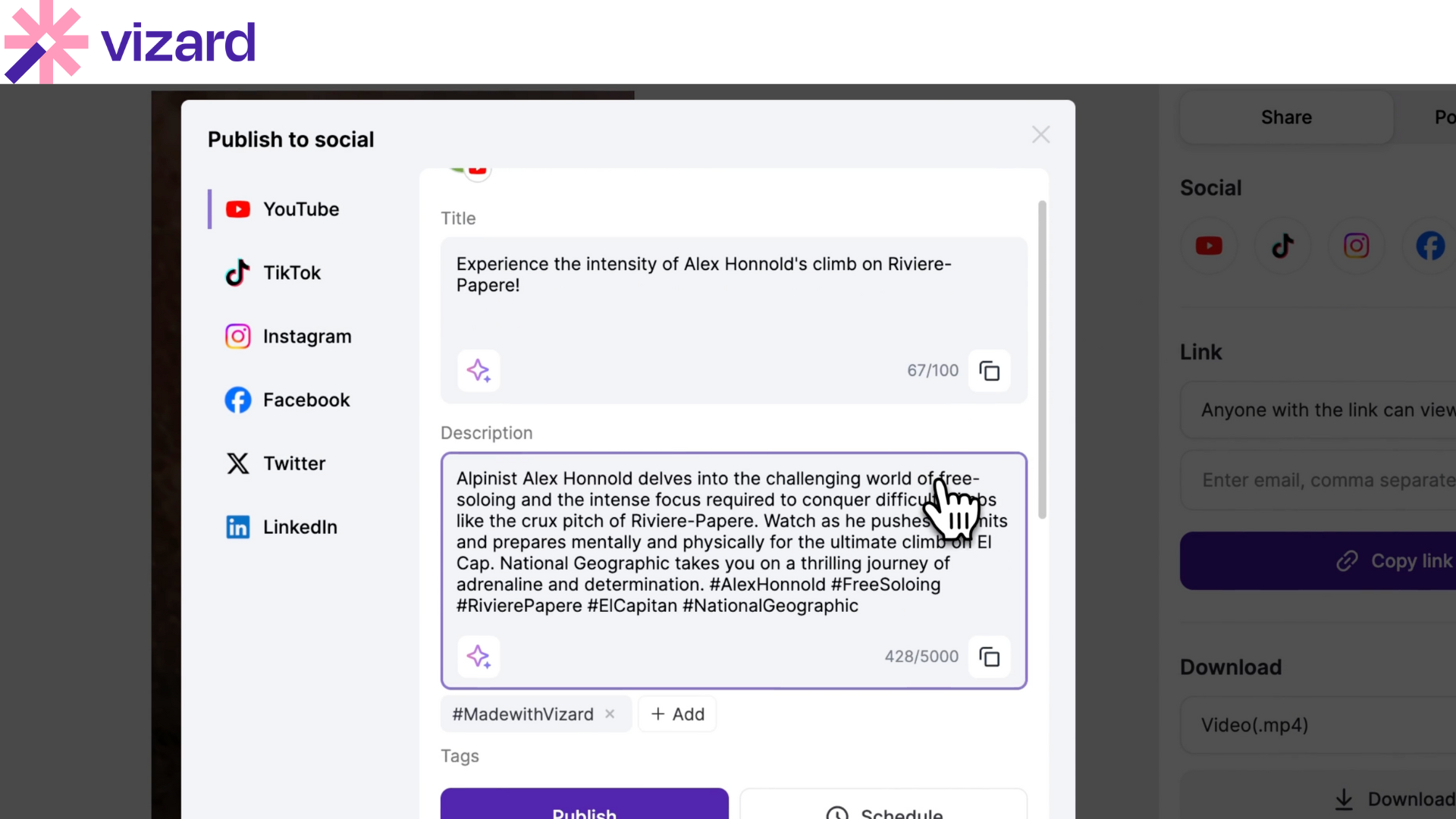Remove the #MadewithVizard tag
Screen dimensions: 1456x819
coord(611,714)
